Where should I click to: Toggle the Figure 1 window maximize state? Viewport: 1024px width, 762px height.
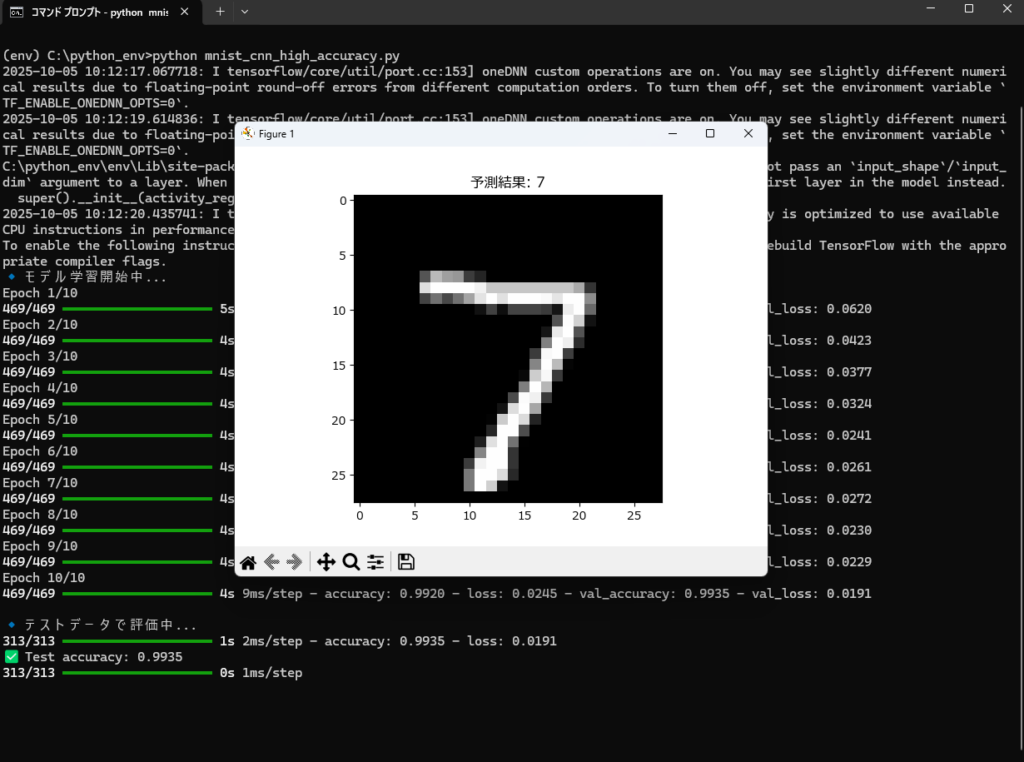(710, 132)
